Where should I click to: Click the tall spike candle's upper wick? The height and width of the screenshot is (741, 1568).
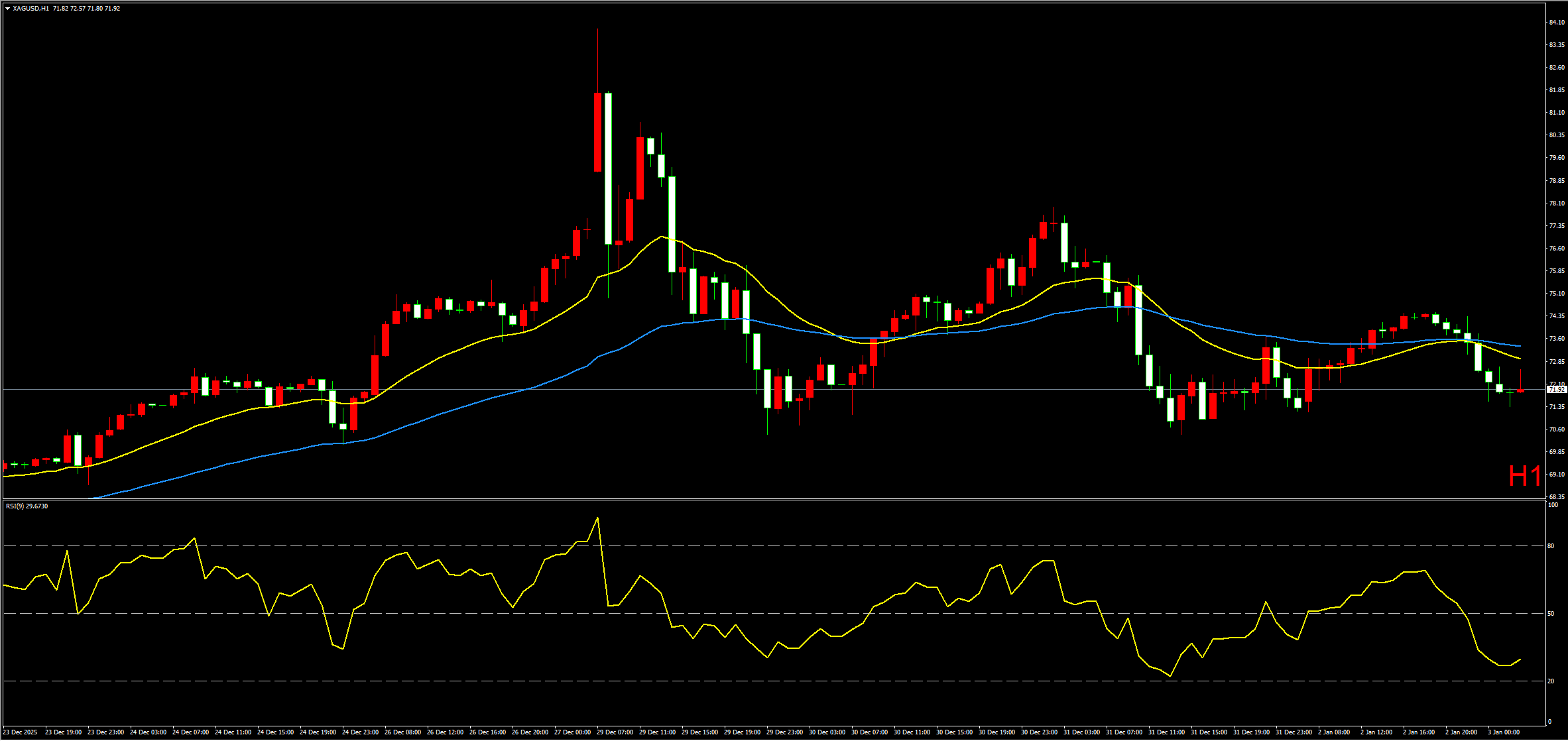point(597,60)
